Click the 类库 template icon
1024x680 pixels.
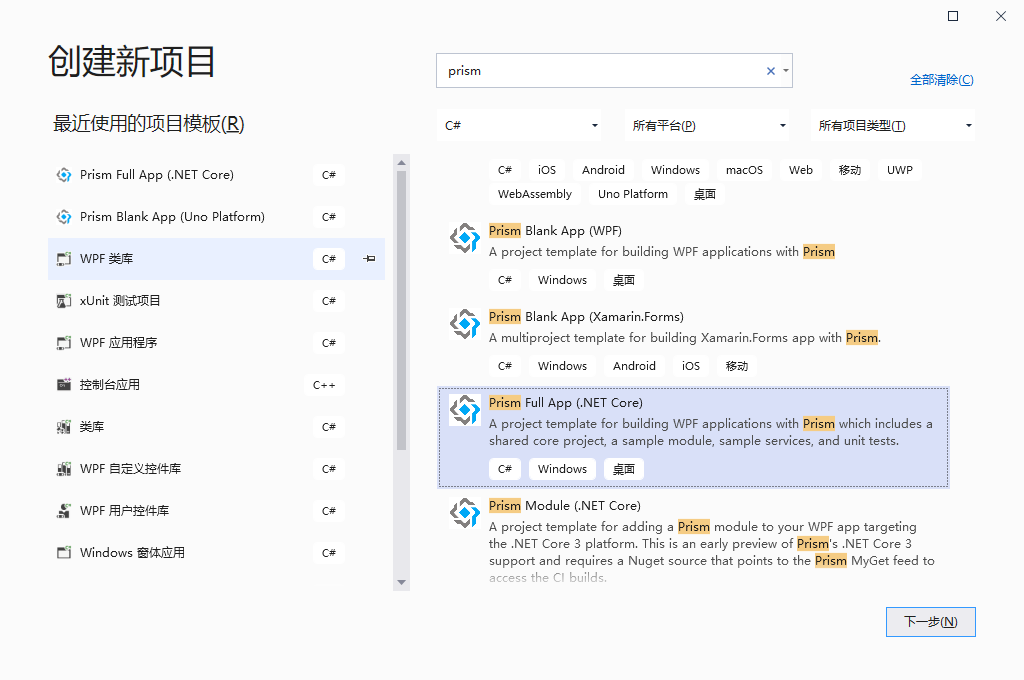pos(64,427)
